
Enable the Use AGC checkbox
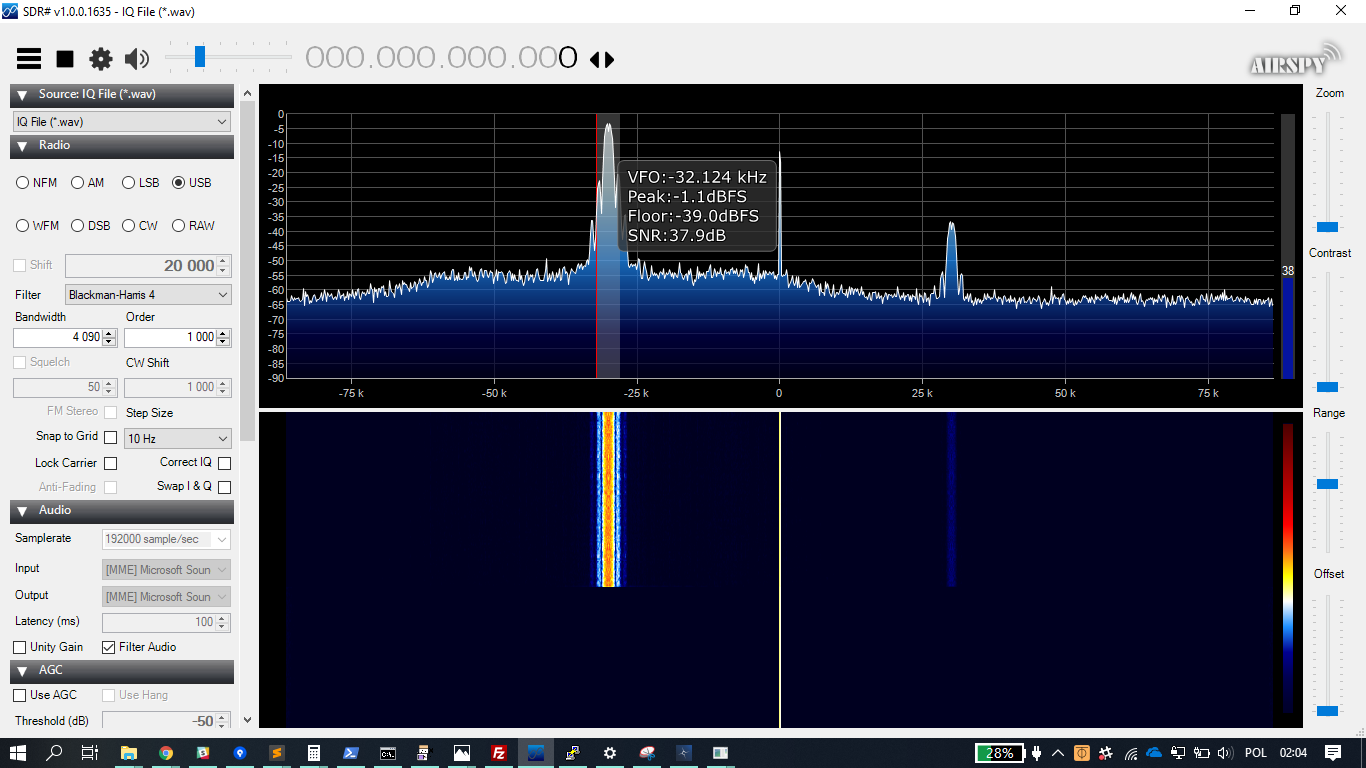pos(19,695)
